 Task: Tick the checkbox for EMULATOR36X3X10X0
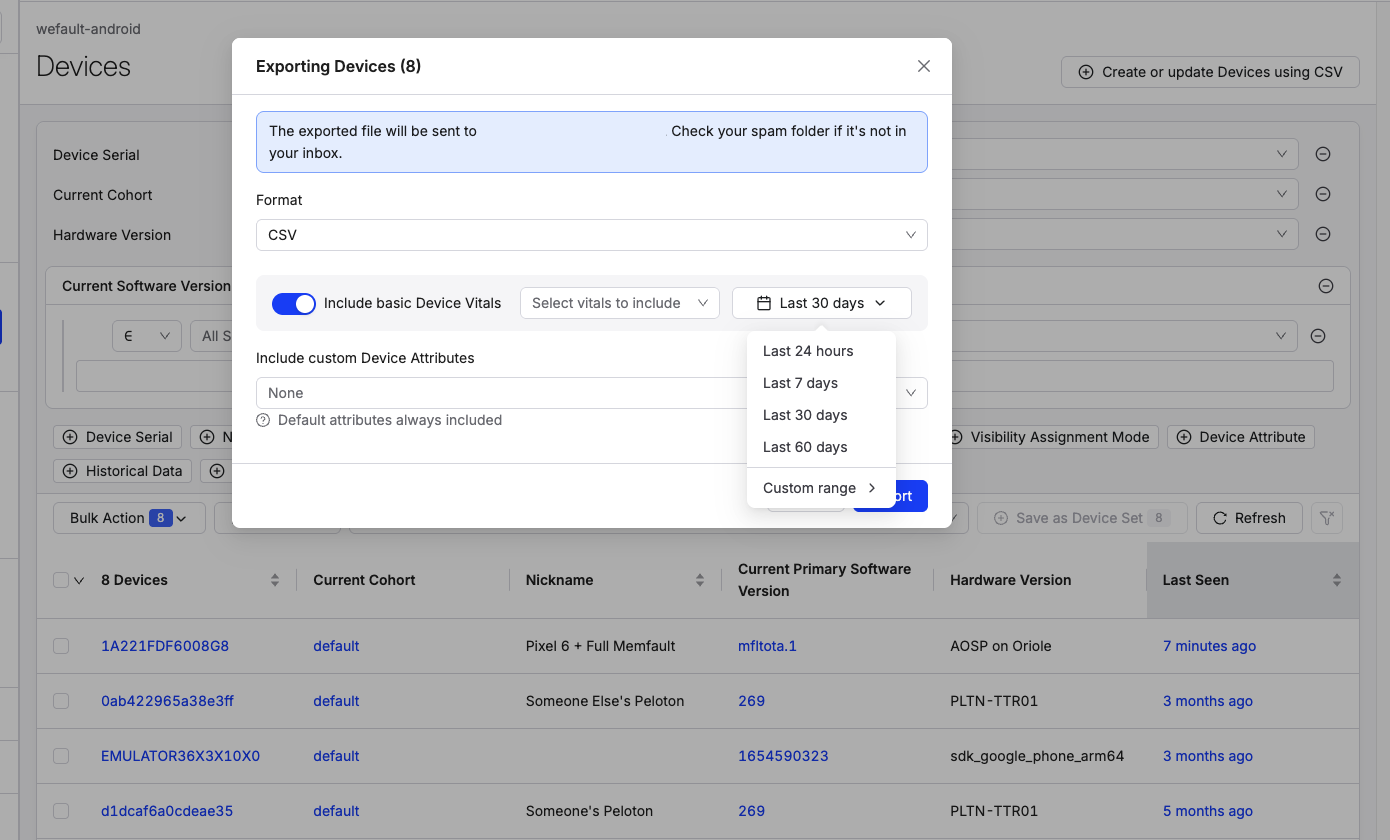tap(61, 756)
